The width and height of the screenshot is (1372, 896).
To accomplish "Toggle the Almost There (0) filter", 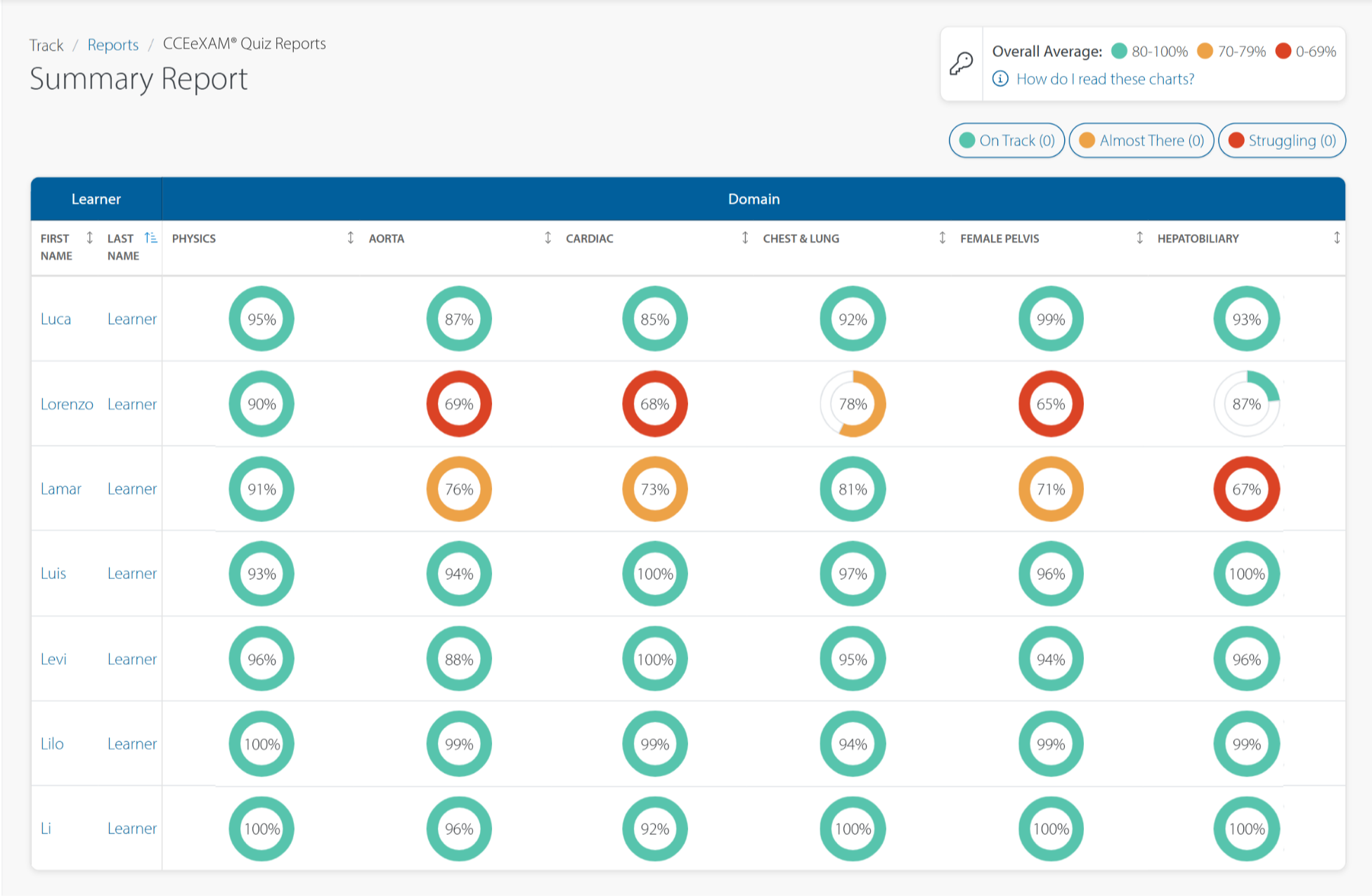I will (x=1141, y=140).
